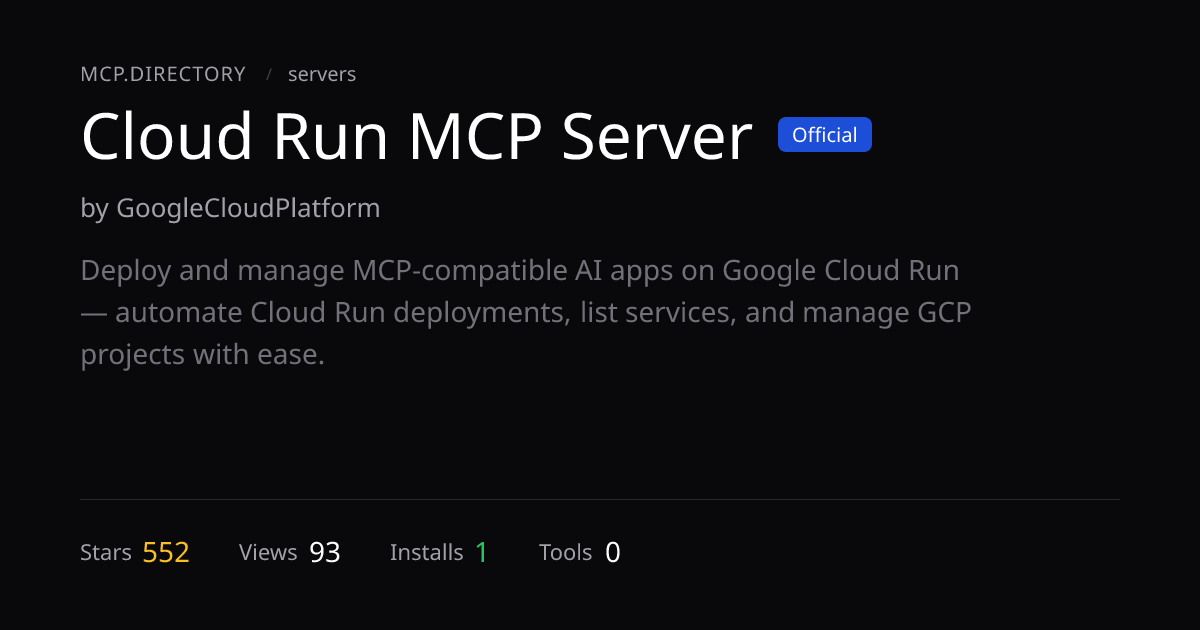Click the description line starting 'Deploy and manage'
1200x630 pixels.
[x=520, y=271]
